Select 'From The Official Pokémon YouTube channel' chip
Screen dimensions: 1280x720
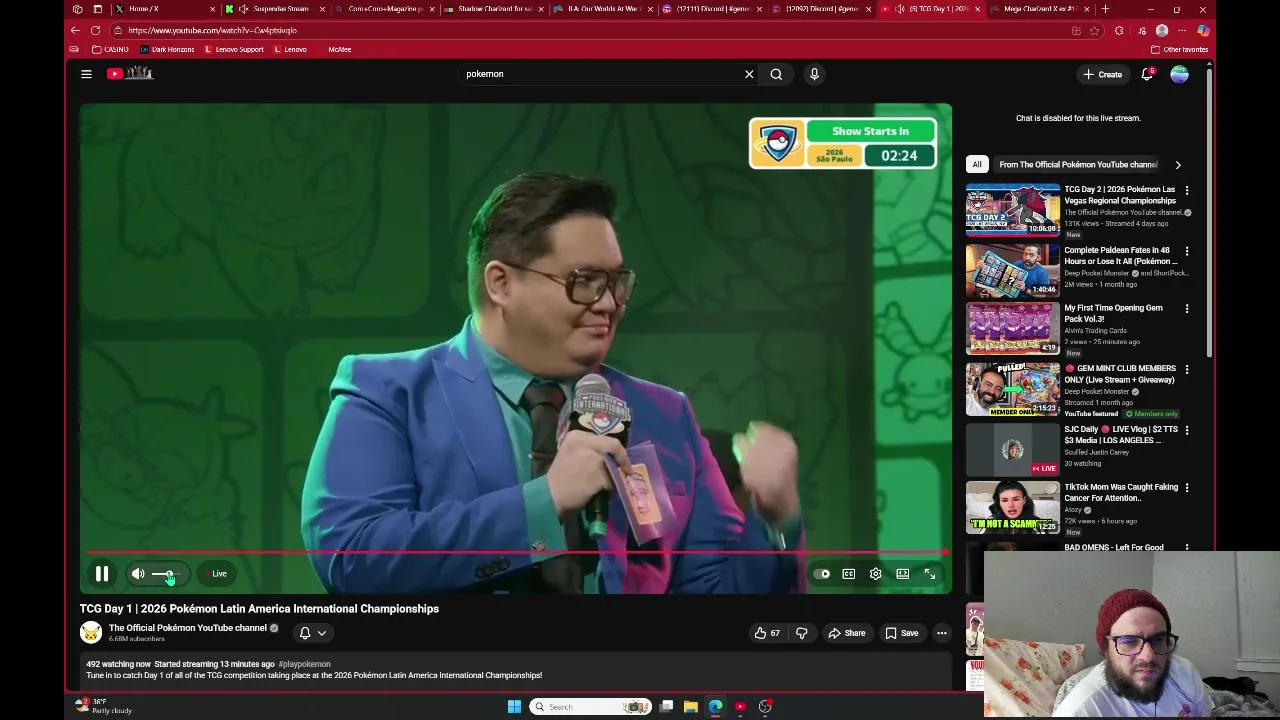1078,164
